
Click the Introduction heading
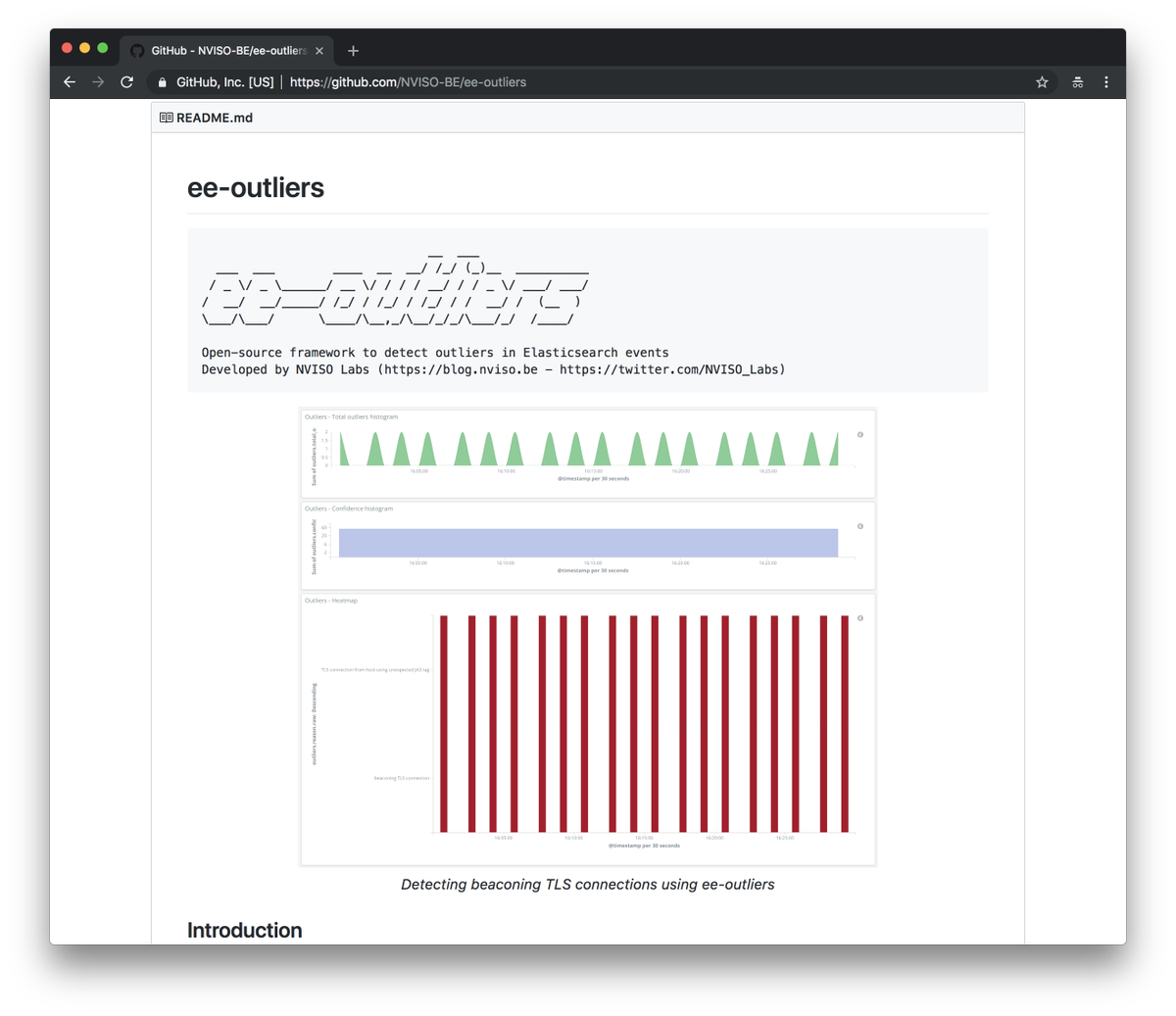(244, 930)
